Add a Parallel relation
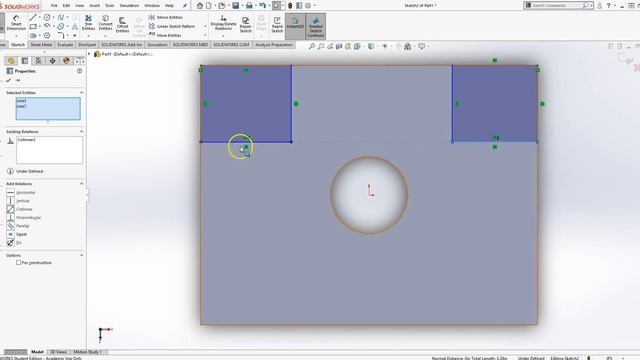 18,226
